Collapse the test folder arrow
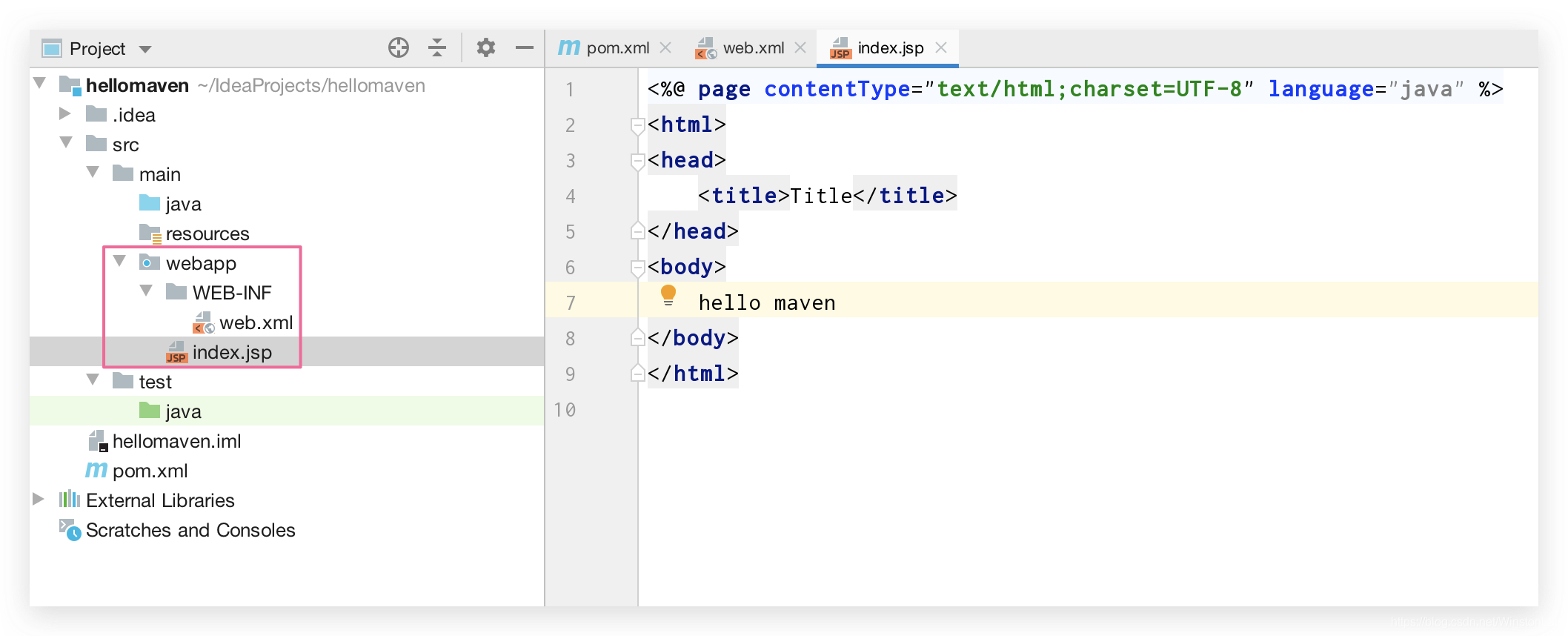This screenshot has width=1568, height=636. point(93,380)
